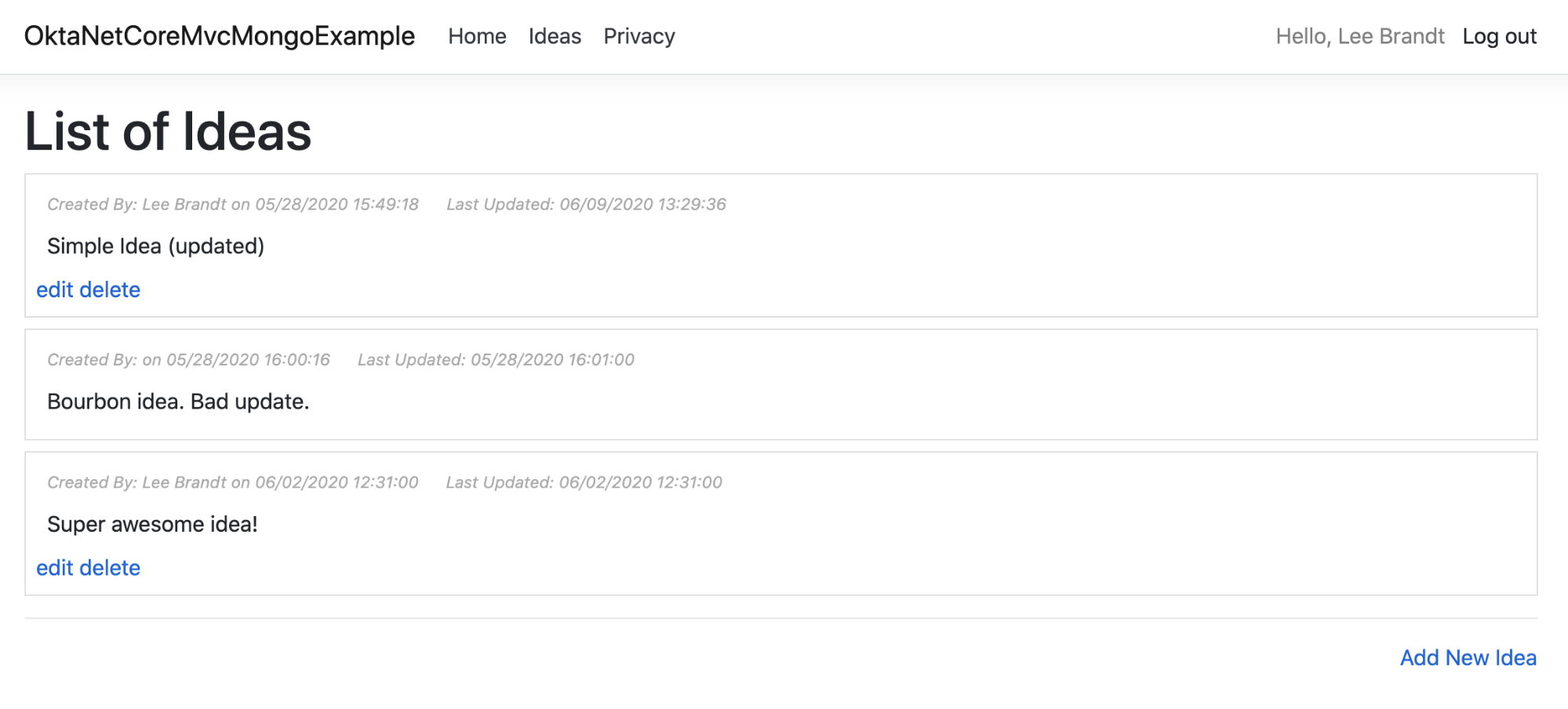The height and width of the screenshot is (709, 1568).
Task: Open the OktaNetCoreMvcMongoExample brand link
Action: [219, 36]
